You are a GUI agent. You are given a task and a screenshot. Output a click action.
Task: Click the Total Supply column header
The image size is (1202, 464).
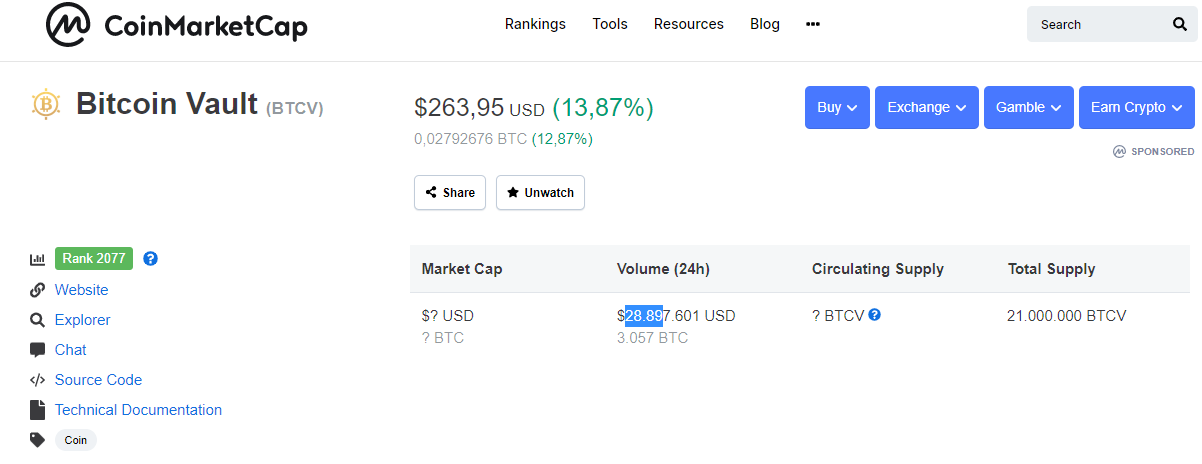click(x=1051, y=269)
